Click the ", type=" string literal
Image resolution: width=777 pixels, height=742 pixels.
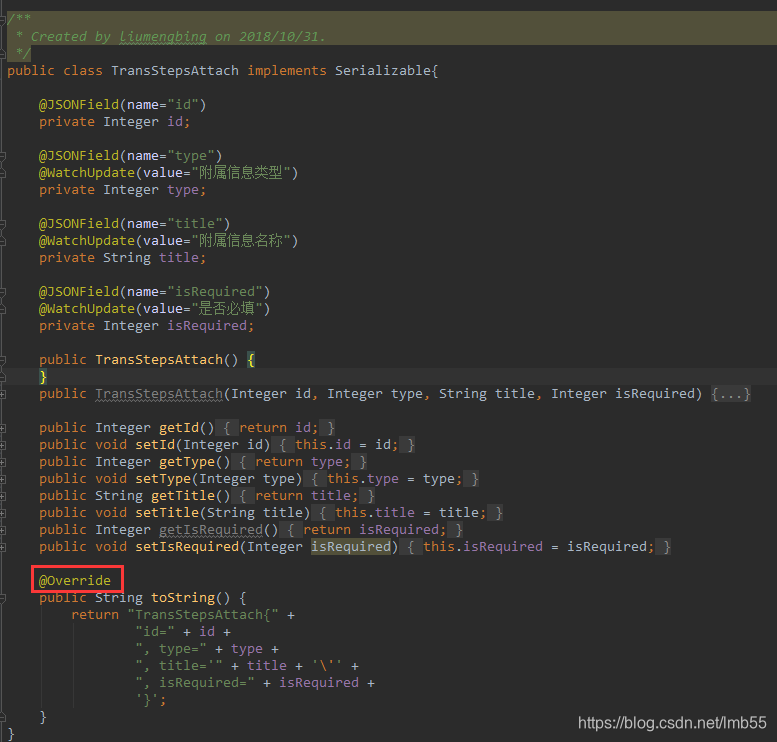[170, 649]
